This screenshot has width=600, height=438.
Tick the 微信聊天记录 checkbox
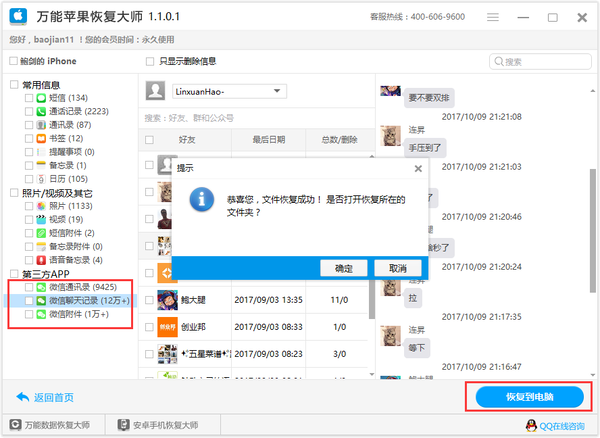tap(29, 301)
